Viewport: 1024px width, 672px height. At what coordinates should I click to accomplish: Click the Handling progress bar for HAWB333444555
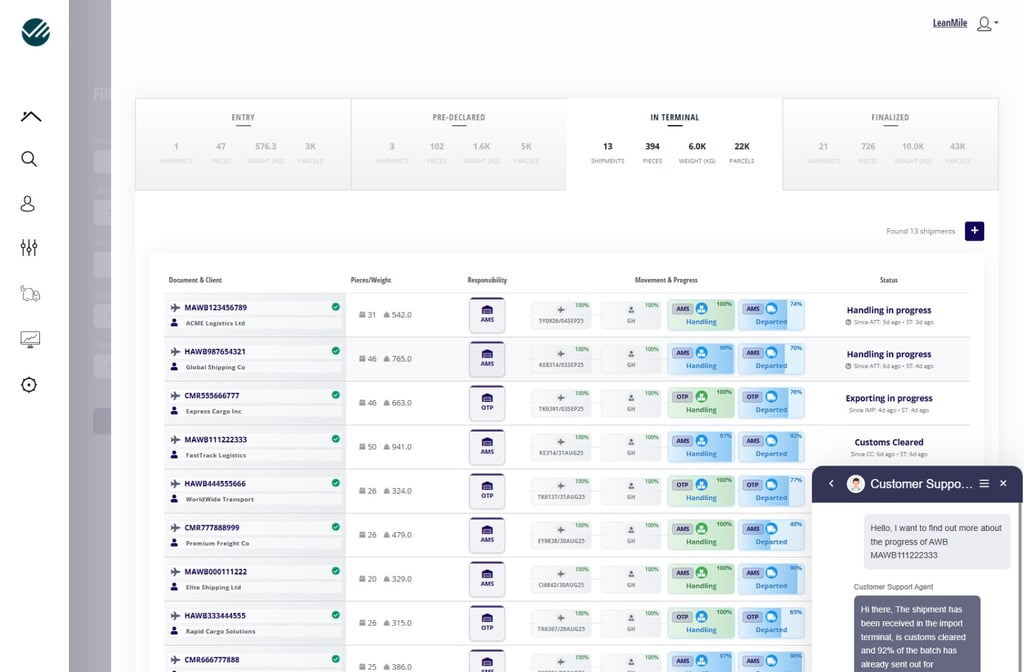click(701, 623)
